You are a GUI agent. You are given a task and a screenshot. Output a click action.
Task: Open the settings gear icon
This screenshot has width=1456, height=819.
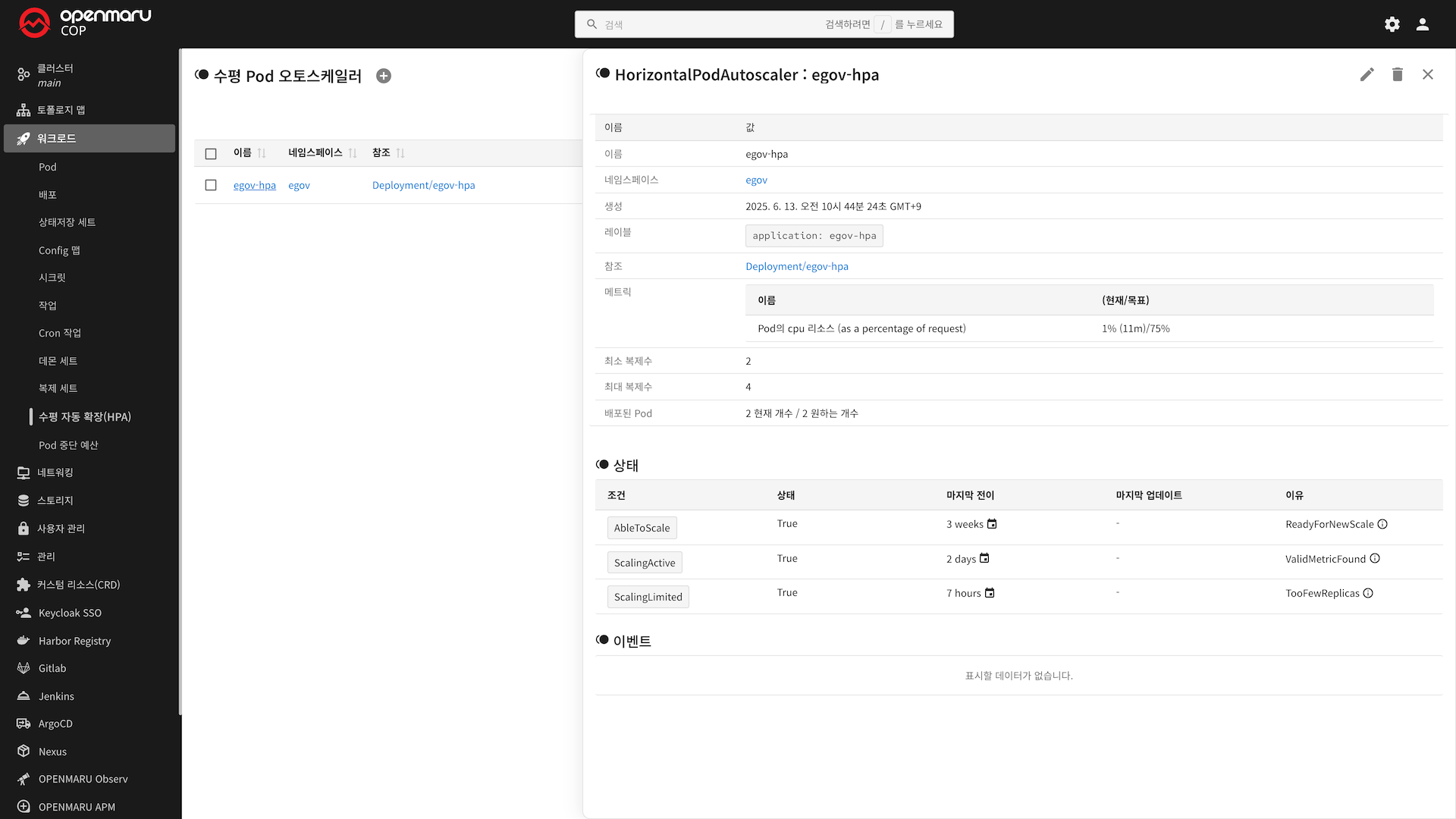pyautogui.click(x=1392, y=24)
